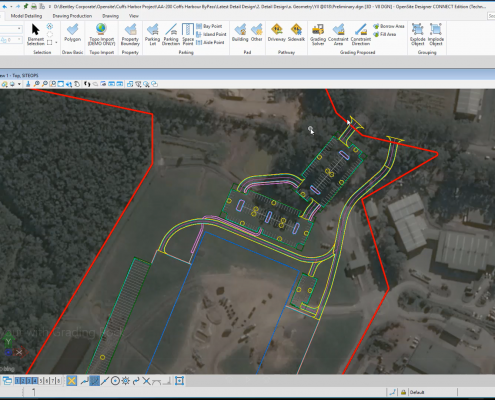
Task: Choose the Explode Object tool
Action: point(417,35)
